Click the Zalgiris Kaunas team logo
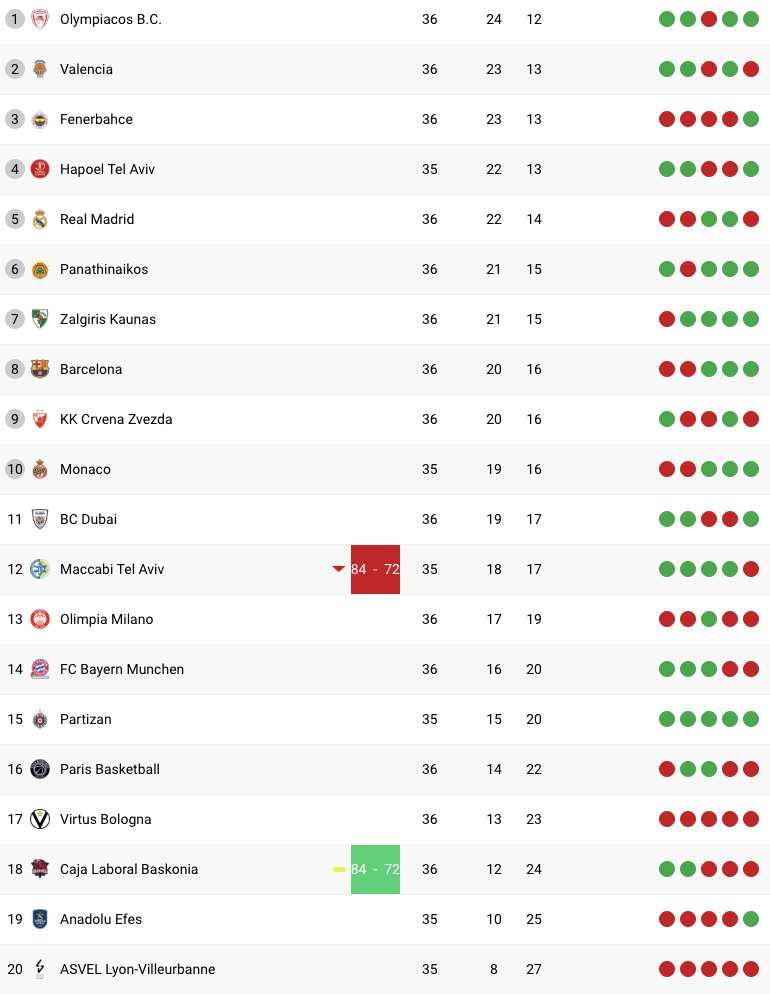 point(40,319)
